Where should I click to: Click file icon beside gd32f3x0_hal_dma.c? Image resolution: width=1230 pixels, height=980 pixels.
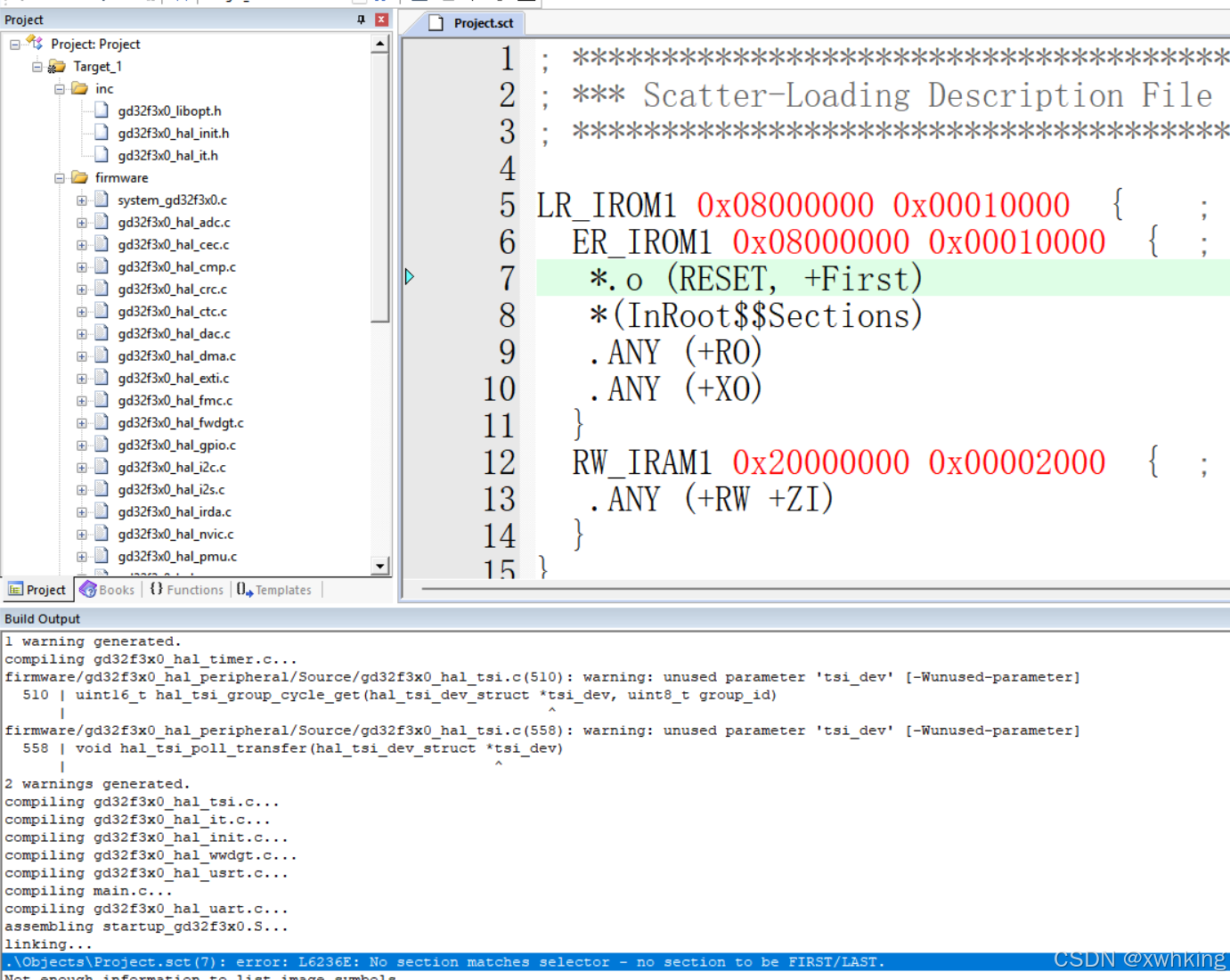[x=102, y=355]
